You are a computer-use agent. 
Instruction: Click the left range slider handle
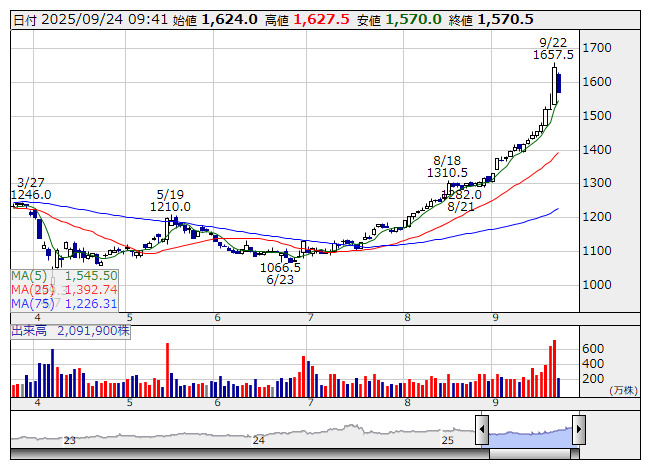click(482, 429)
